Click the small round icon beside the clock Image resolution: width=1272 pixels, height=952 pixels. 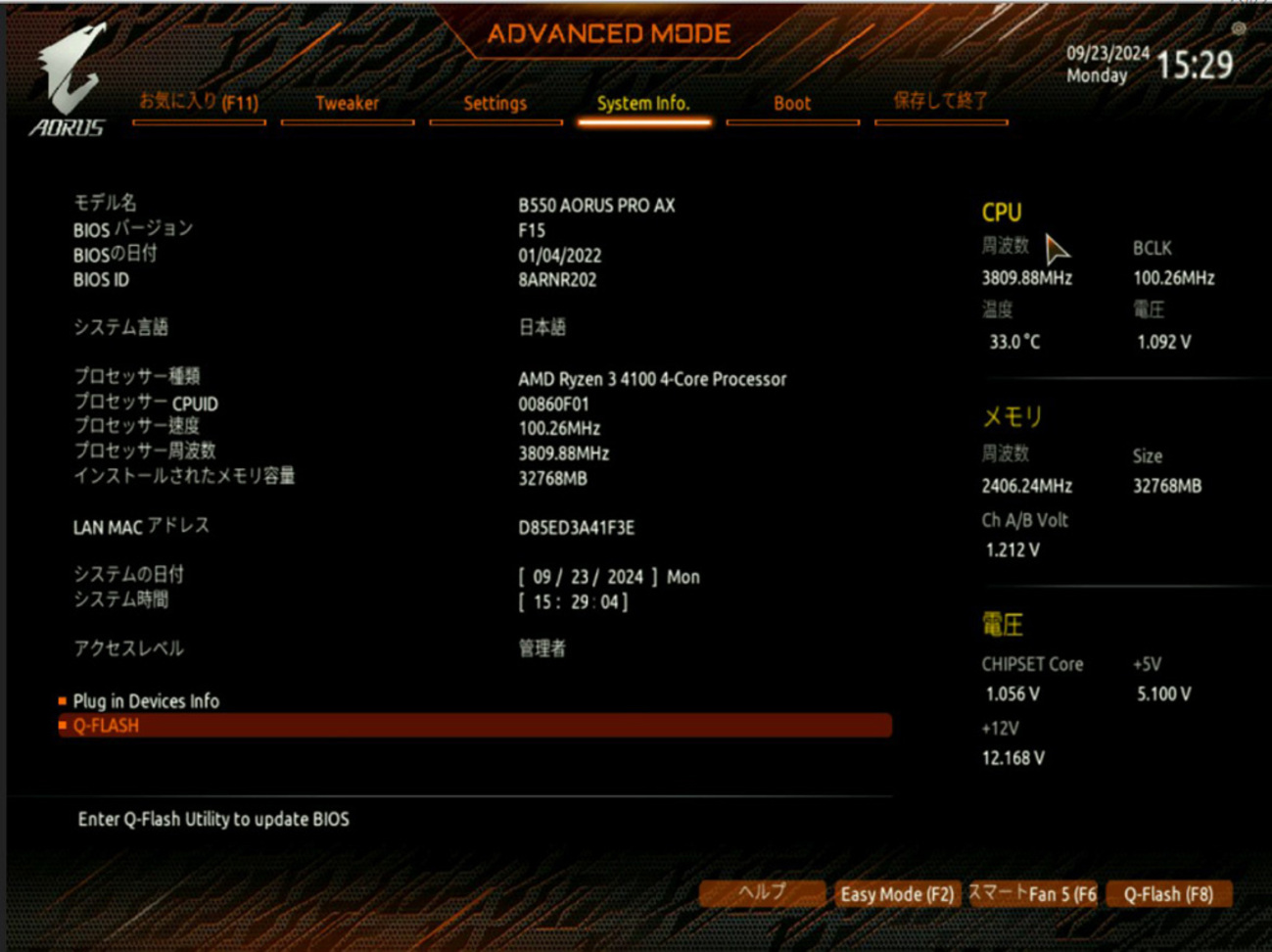[x=1239, y=29]
